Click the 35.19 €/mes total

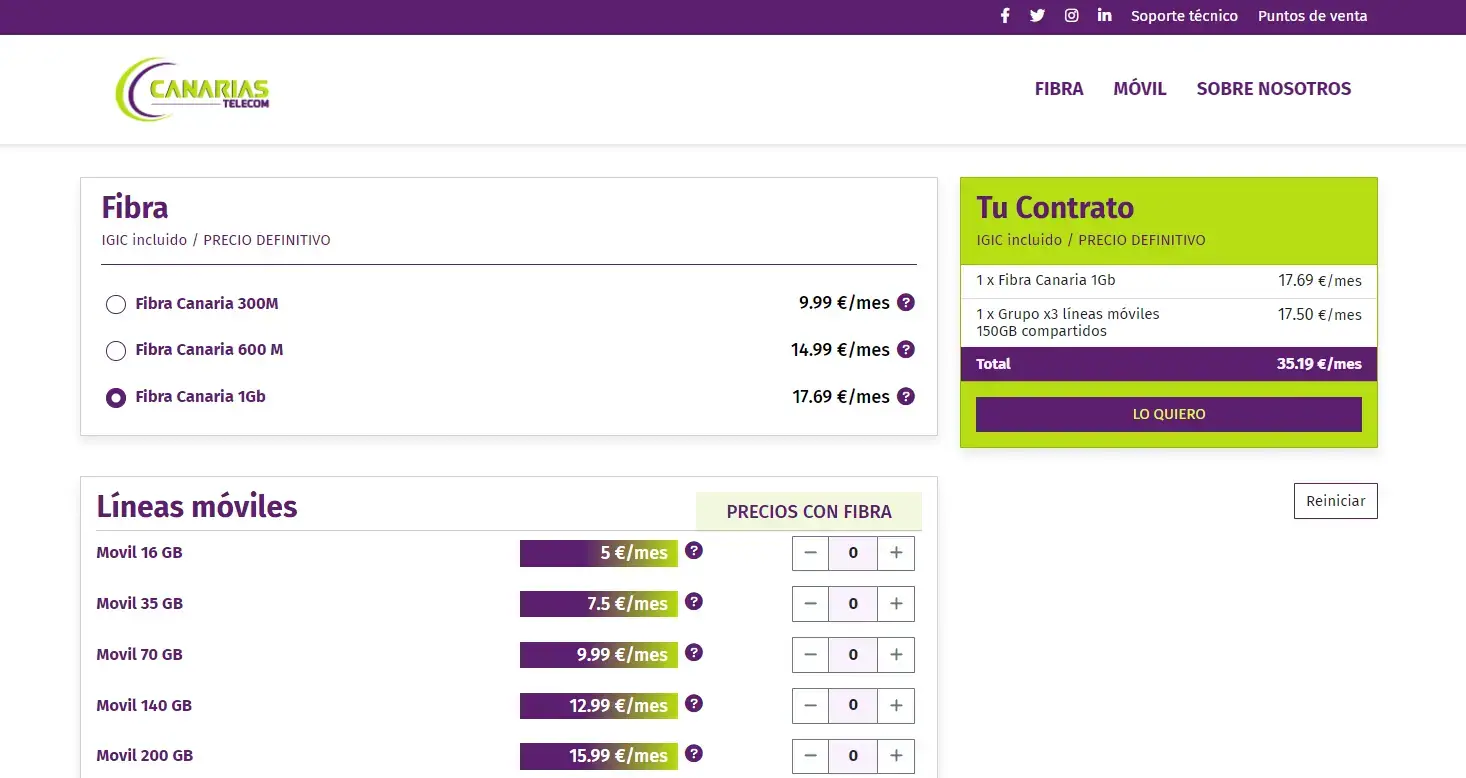click(x=1319, y=364)
